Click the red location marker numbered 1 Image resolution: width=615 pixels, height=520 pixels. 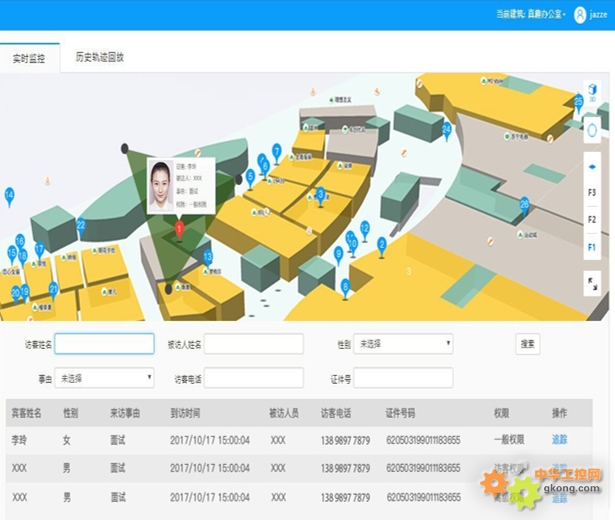coord(179,229)
